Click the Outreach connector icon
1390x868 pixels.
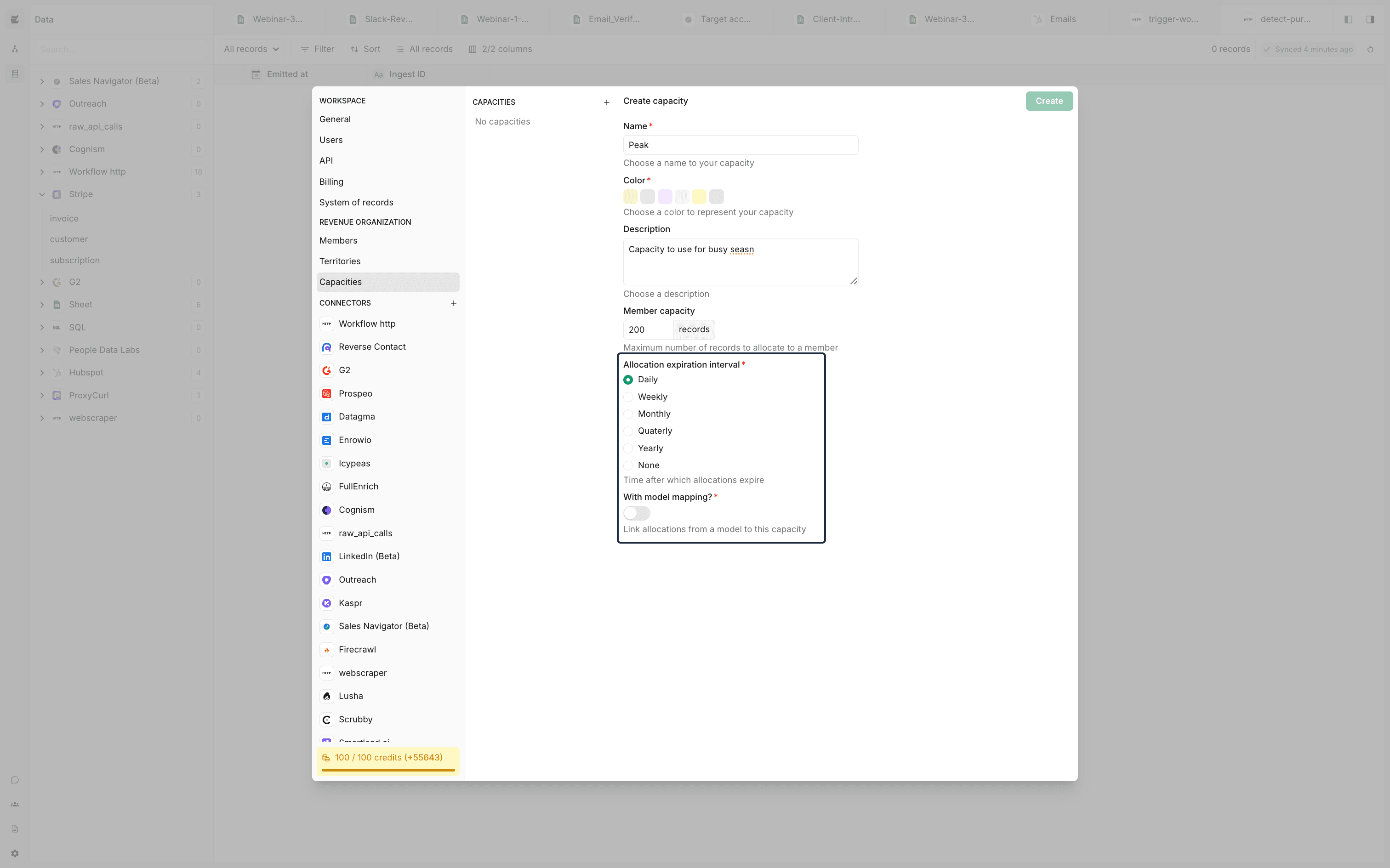[x=327, y=579]
